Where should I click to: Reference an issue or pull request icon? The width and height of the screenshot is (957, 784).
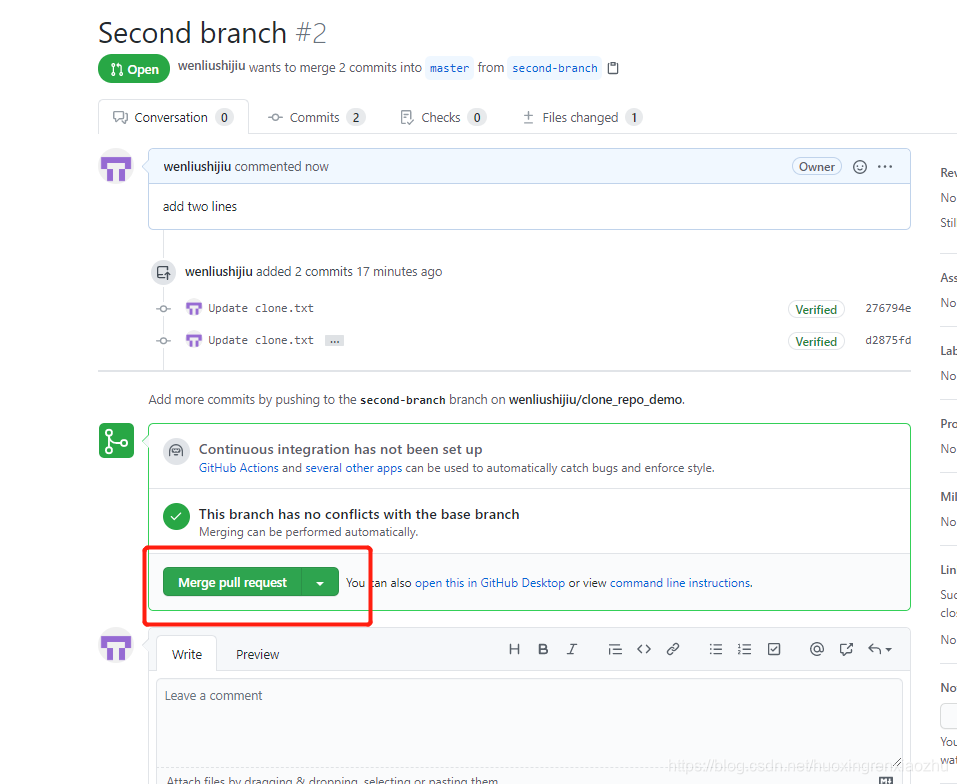(846, 649)
